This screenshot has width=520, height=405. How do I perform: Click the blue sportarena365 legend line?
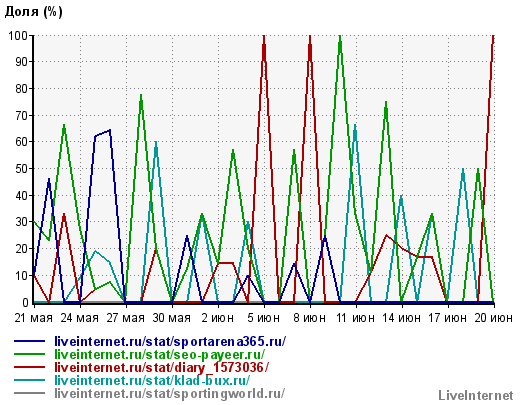pos(29,341)
